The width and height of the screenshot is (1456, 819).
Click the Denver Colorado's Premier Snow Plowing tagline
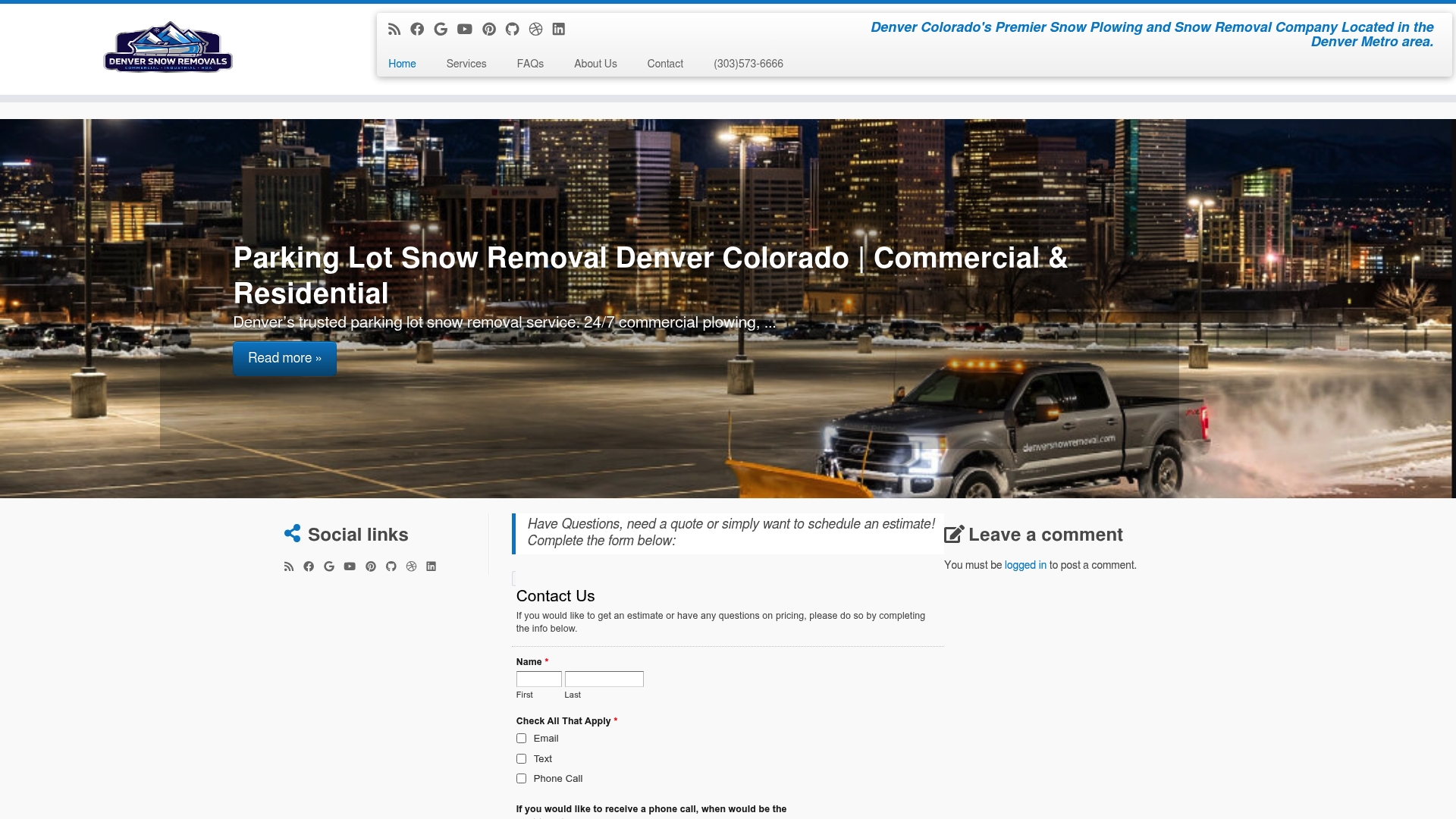(x=1152, y=34)
